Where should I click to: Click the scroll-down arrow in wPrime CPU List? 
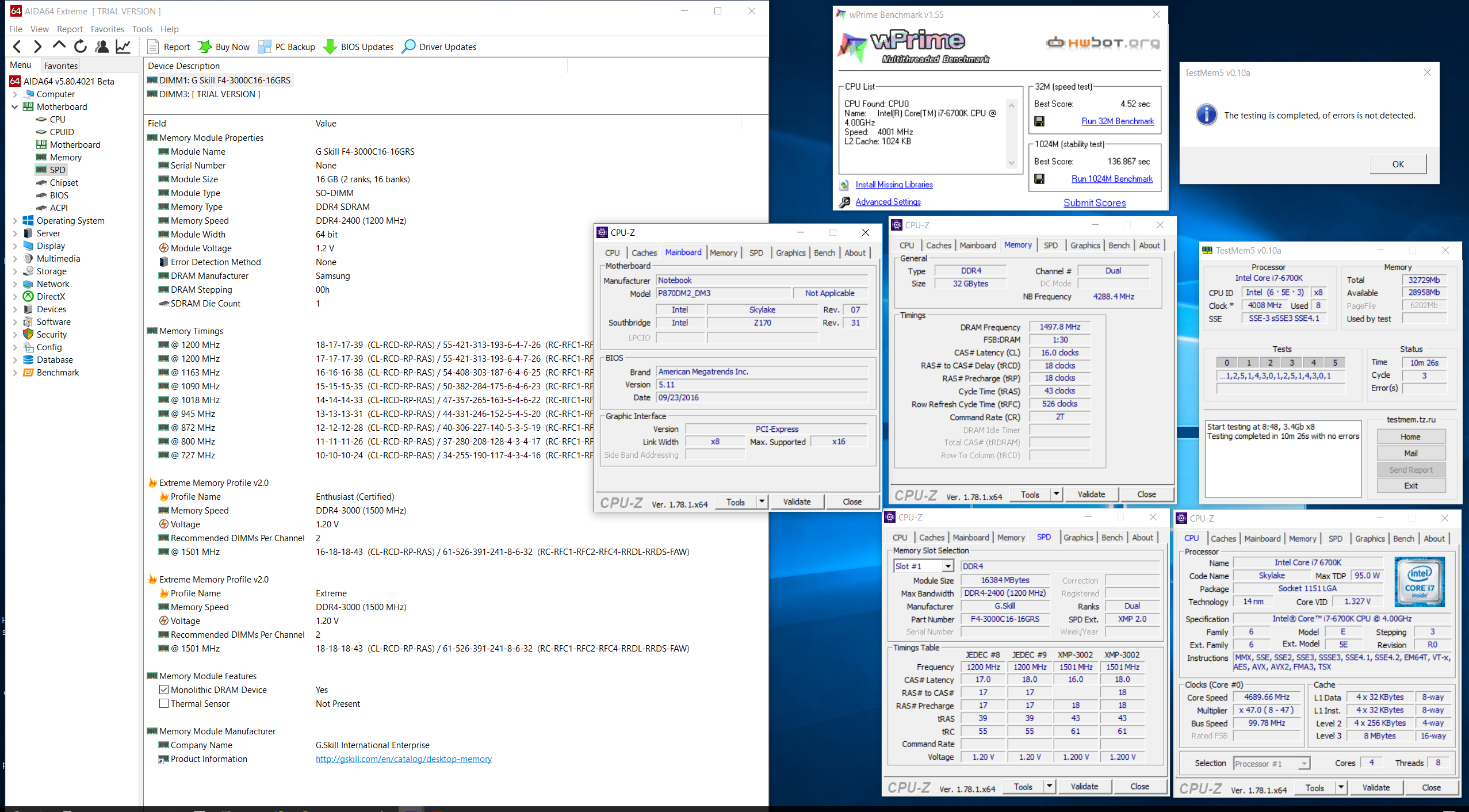1011,163
